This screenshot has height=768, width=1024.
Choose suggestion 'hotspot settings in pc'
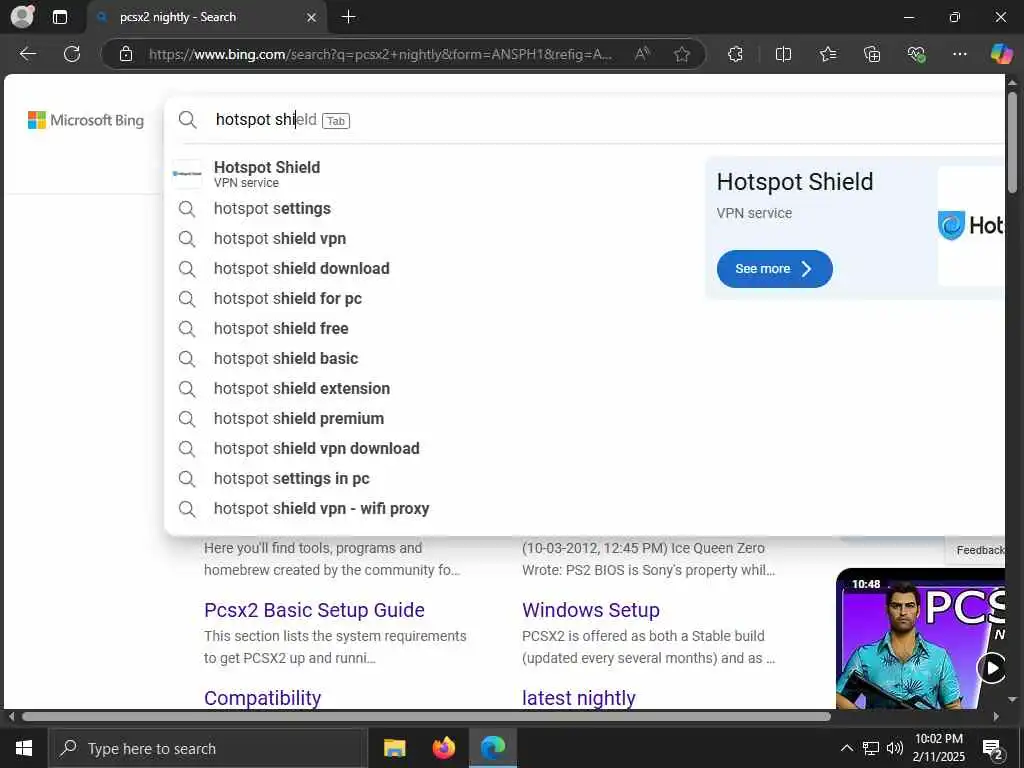click(x=431, y=479)
